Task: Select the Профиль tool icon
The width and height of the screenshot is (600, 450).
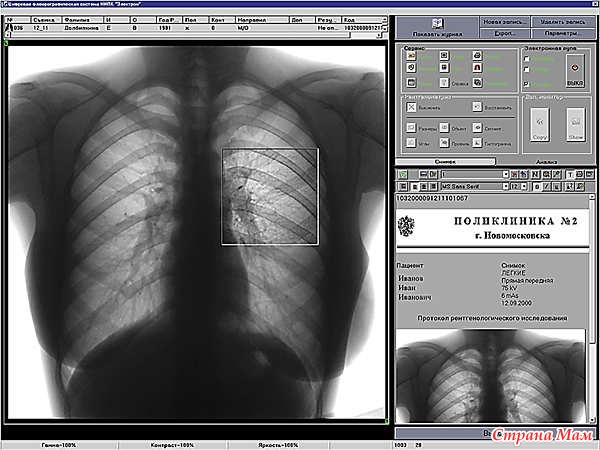Action: click(x=443, y=141)
